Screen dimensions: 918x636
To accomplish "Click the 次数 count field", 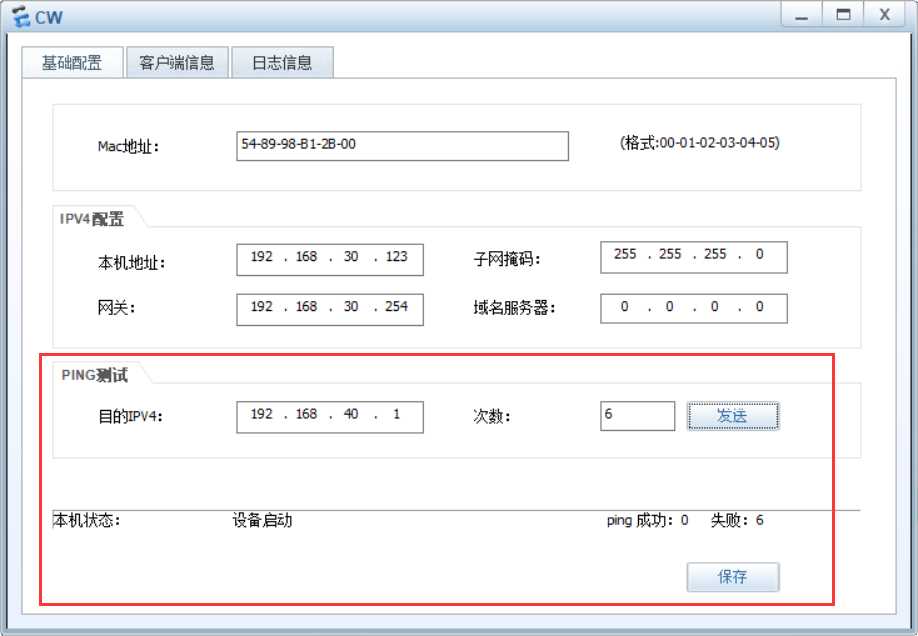I will tap(638, 416).
